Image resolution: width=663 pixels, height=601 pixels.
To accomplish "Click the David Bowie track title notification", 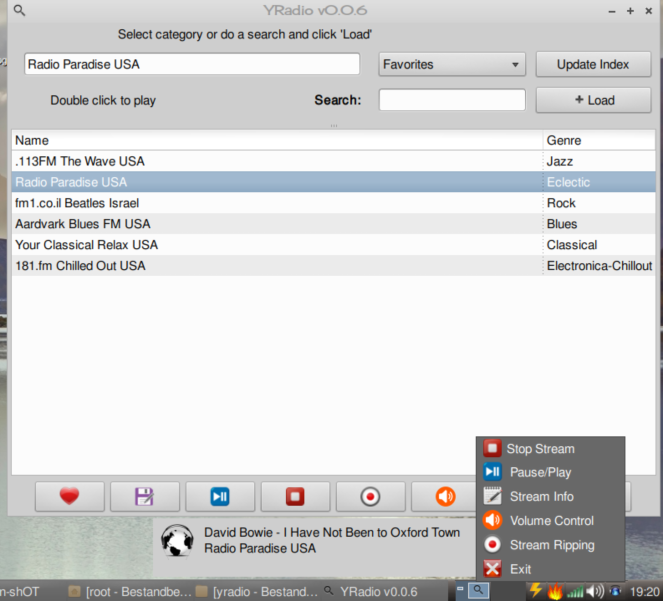I will [x=332, y=532].
